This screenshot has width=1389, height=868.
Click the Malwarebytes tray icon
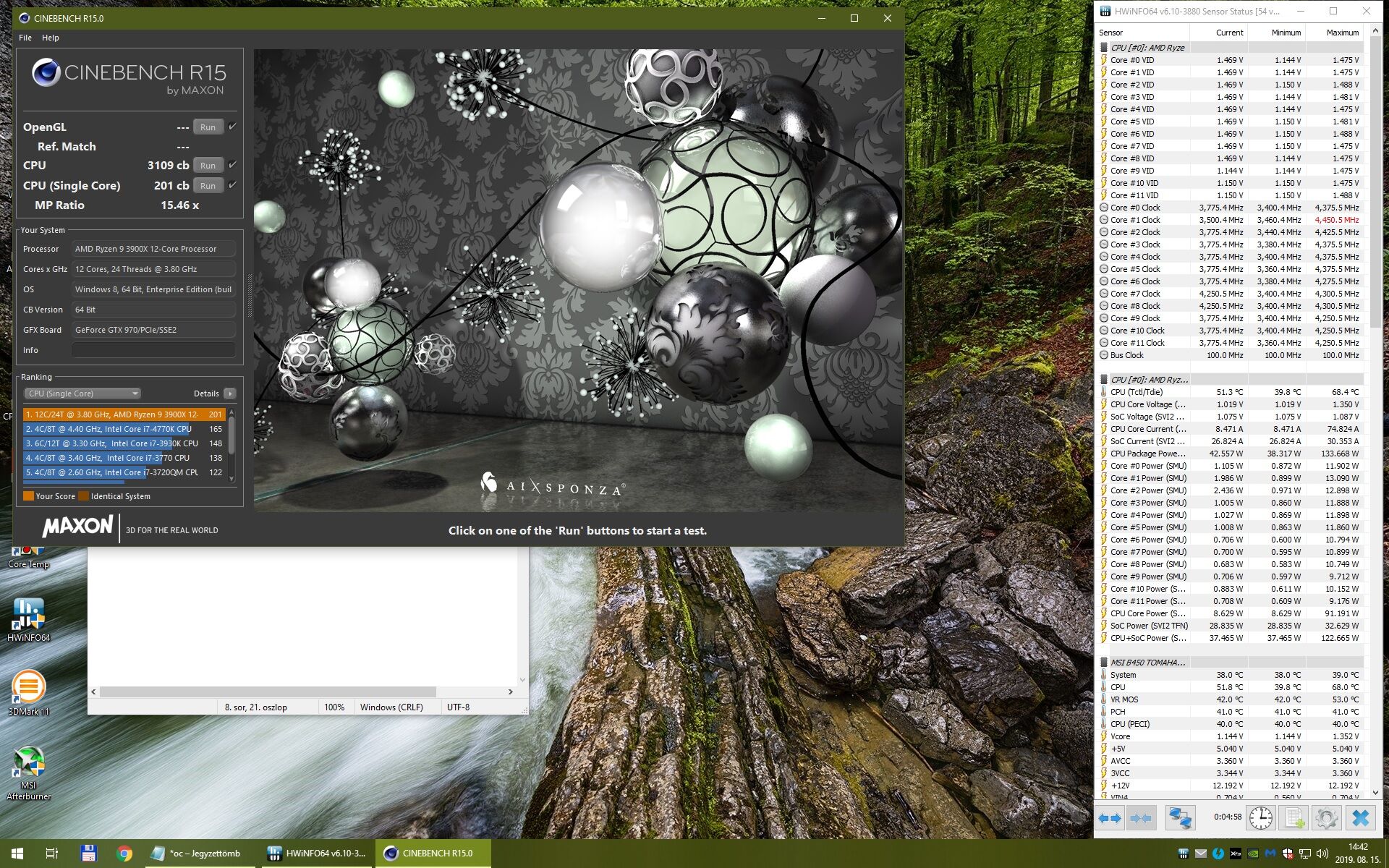[x=1270, y=854]
